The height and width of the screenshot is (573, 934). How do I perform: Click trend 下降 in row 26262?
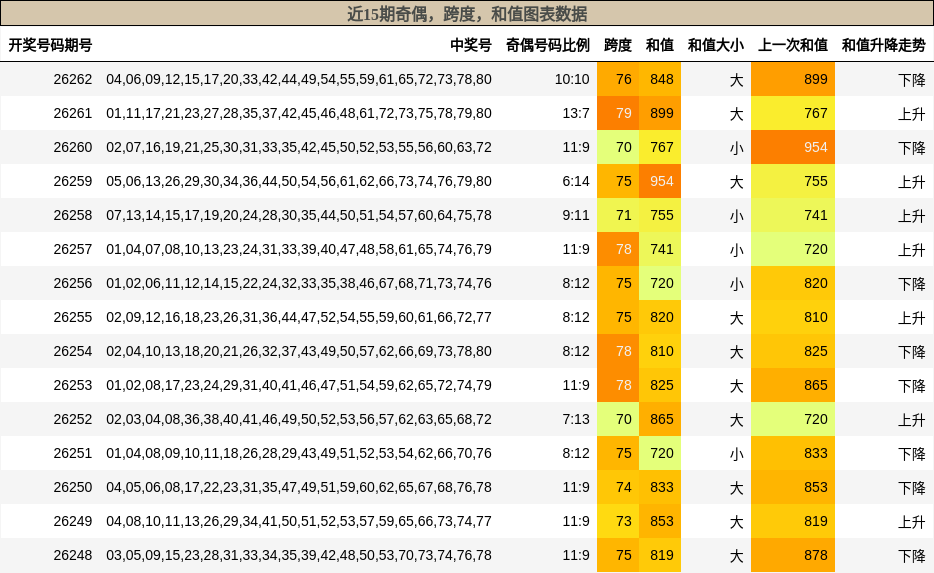(911, 80)
